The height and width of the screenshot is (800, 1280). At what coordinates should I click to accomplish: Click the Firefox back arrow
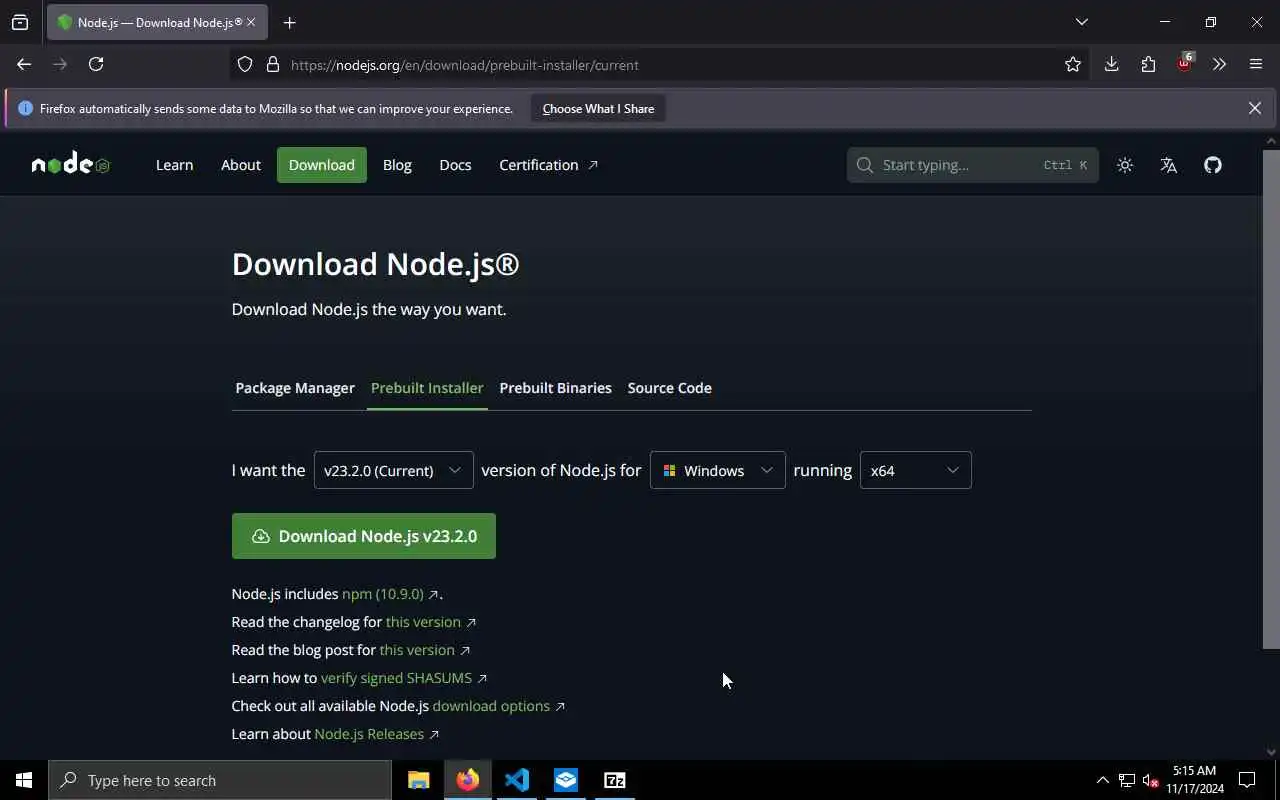(x=24, y=64)
